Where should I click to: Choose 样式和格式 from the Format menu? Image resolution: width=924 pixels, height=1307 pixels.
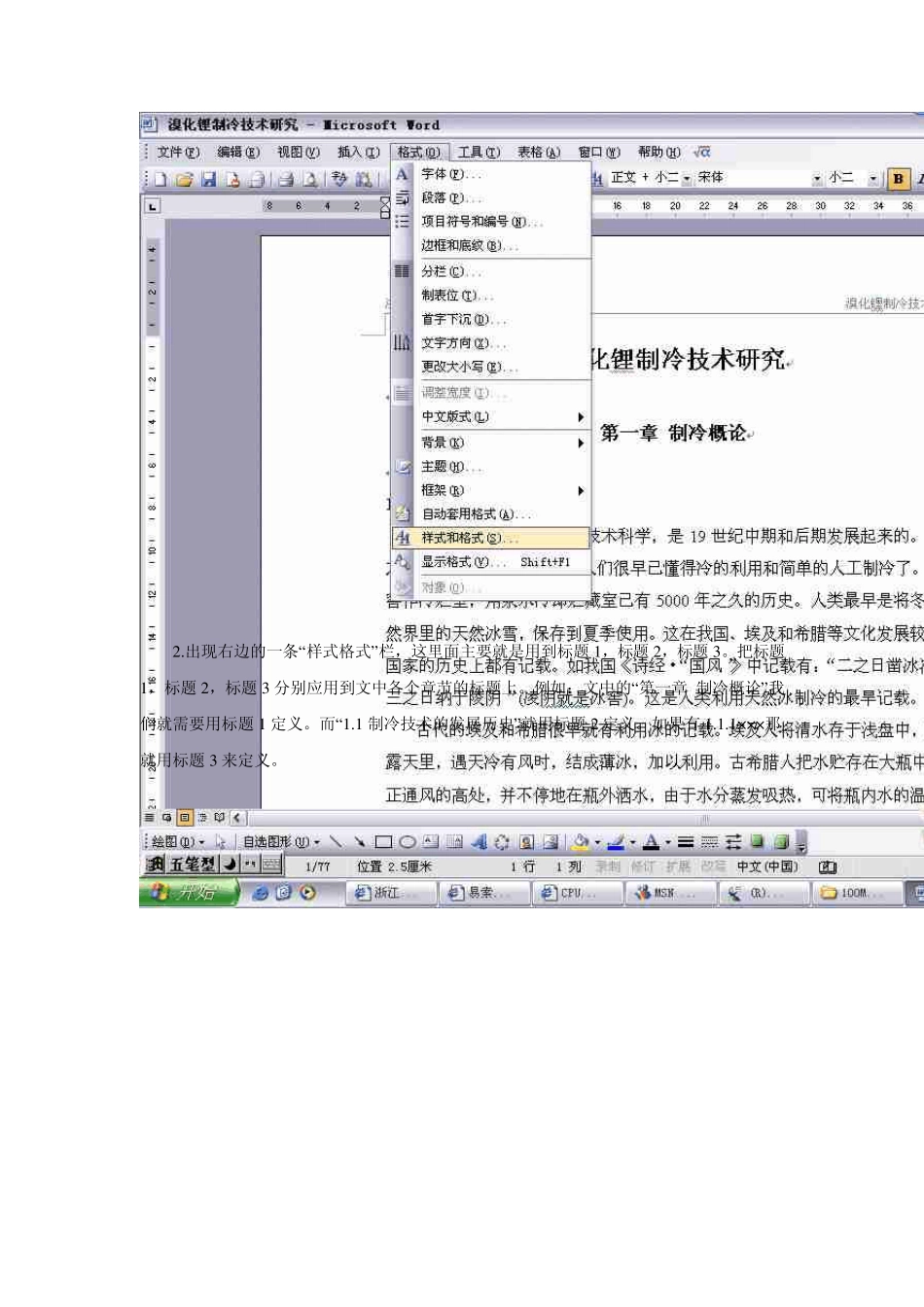coord(492,538)
